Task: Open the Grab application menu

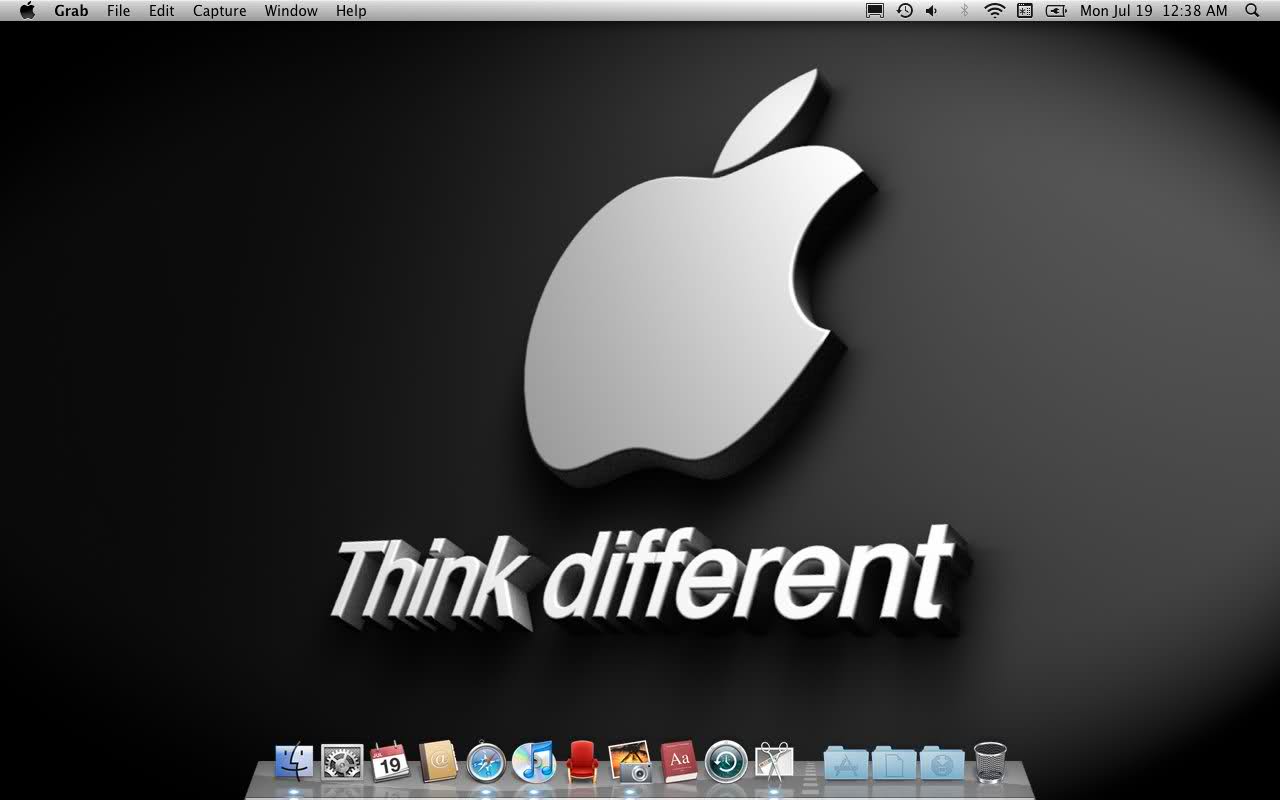Action: click(x=71, y=11)
